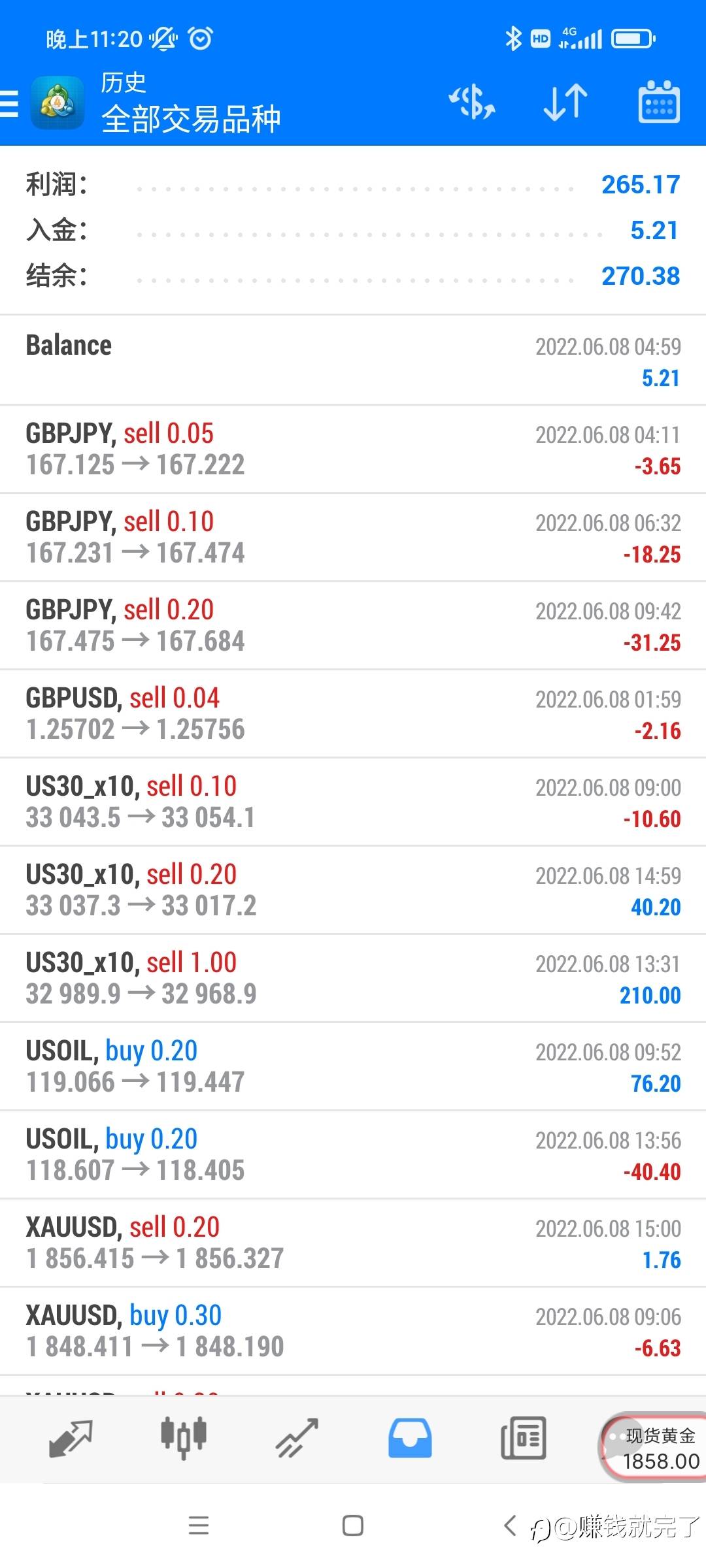Open the GBPUSD sell 0.04 trade
Screen dimensions: 706x1568
click(x=353, y=713)
